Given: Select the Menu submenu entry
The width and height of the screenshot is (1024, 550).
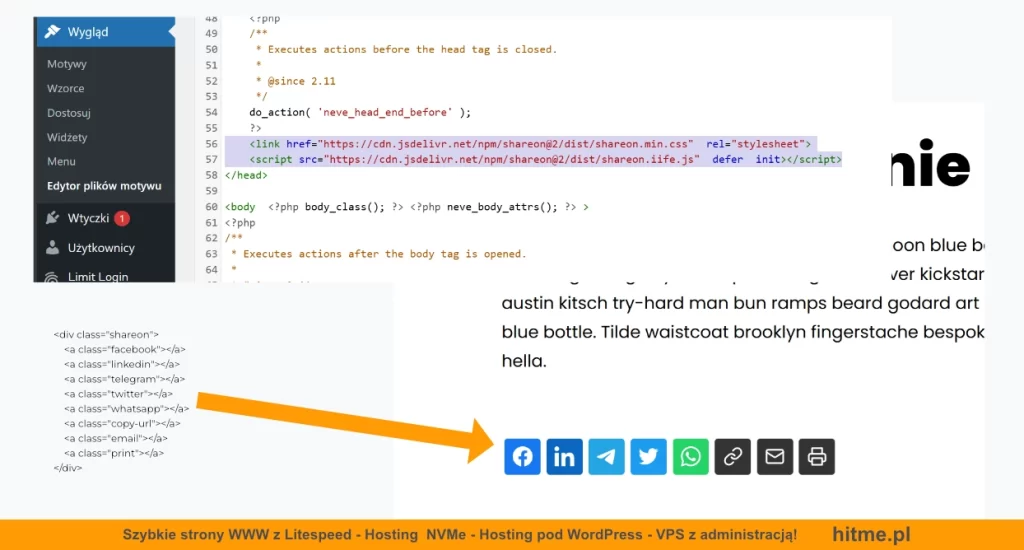Looking at the screenshot, I should click(x=61, y=161).
